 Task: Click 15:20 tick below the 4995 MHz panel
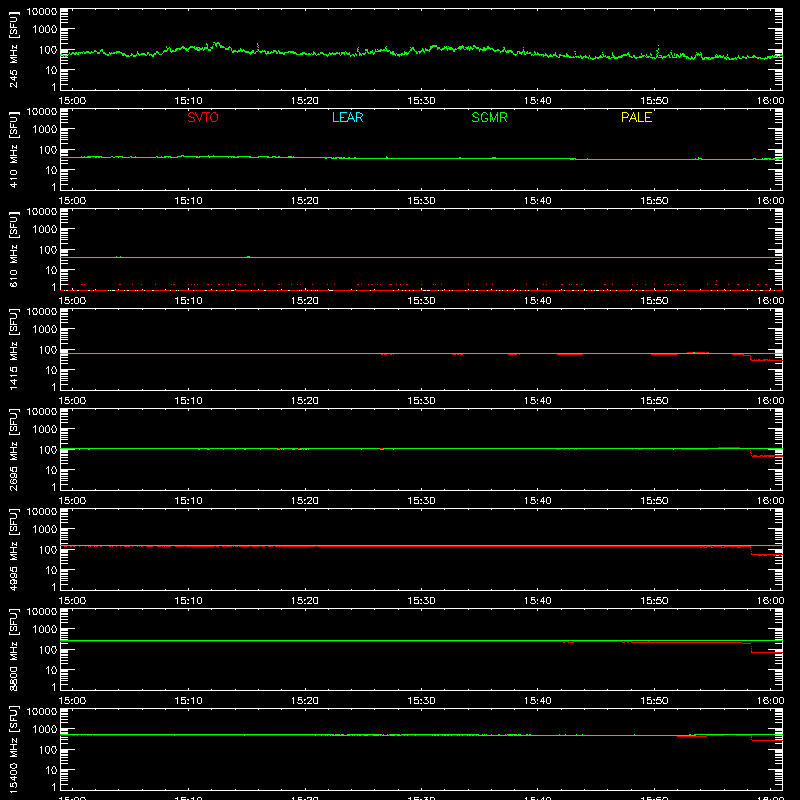click(x=305, y=601)
